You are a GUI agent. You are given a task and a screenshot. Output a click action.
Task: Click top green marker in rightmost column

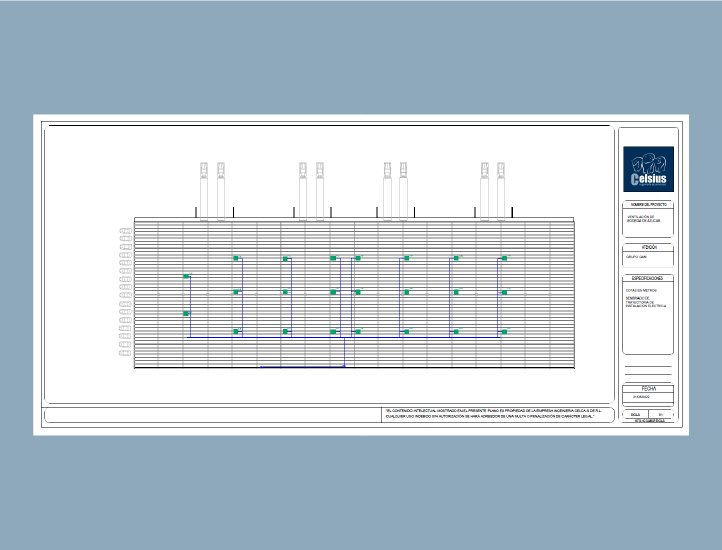504,258
